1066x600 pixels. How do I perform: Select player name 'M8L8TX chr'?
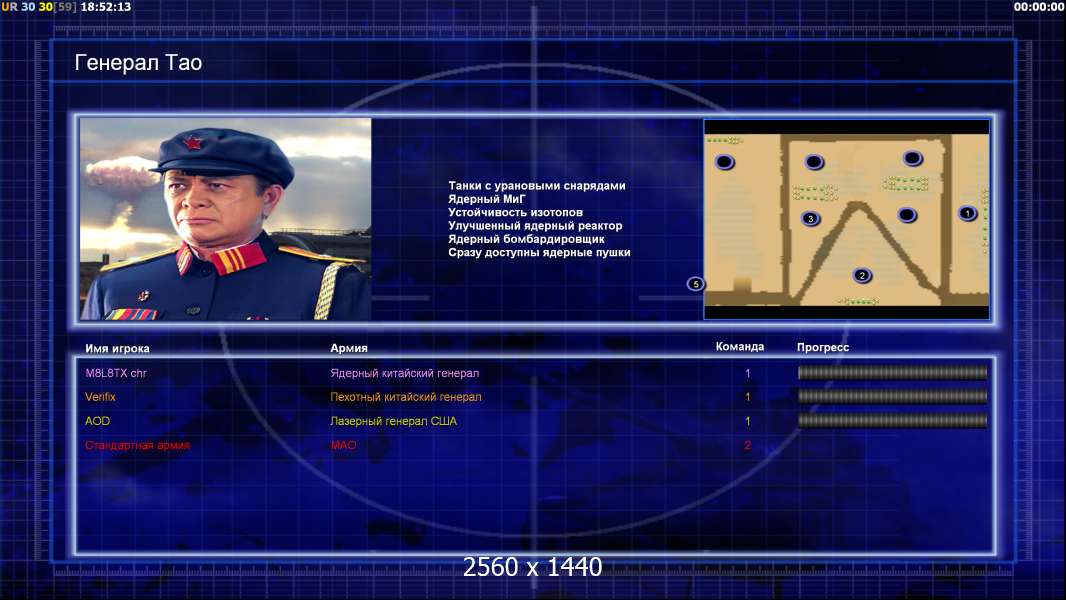click(116, 373)
